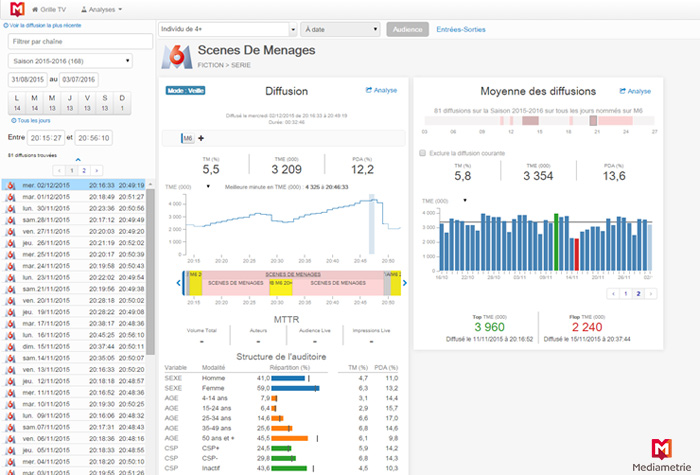Open the TME (000) dropdown in Diffusion chart

coord(208,187)
